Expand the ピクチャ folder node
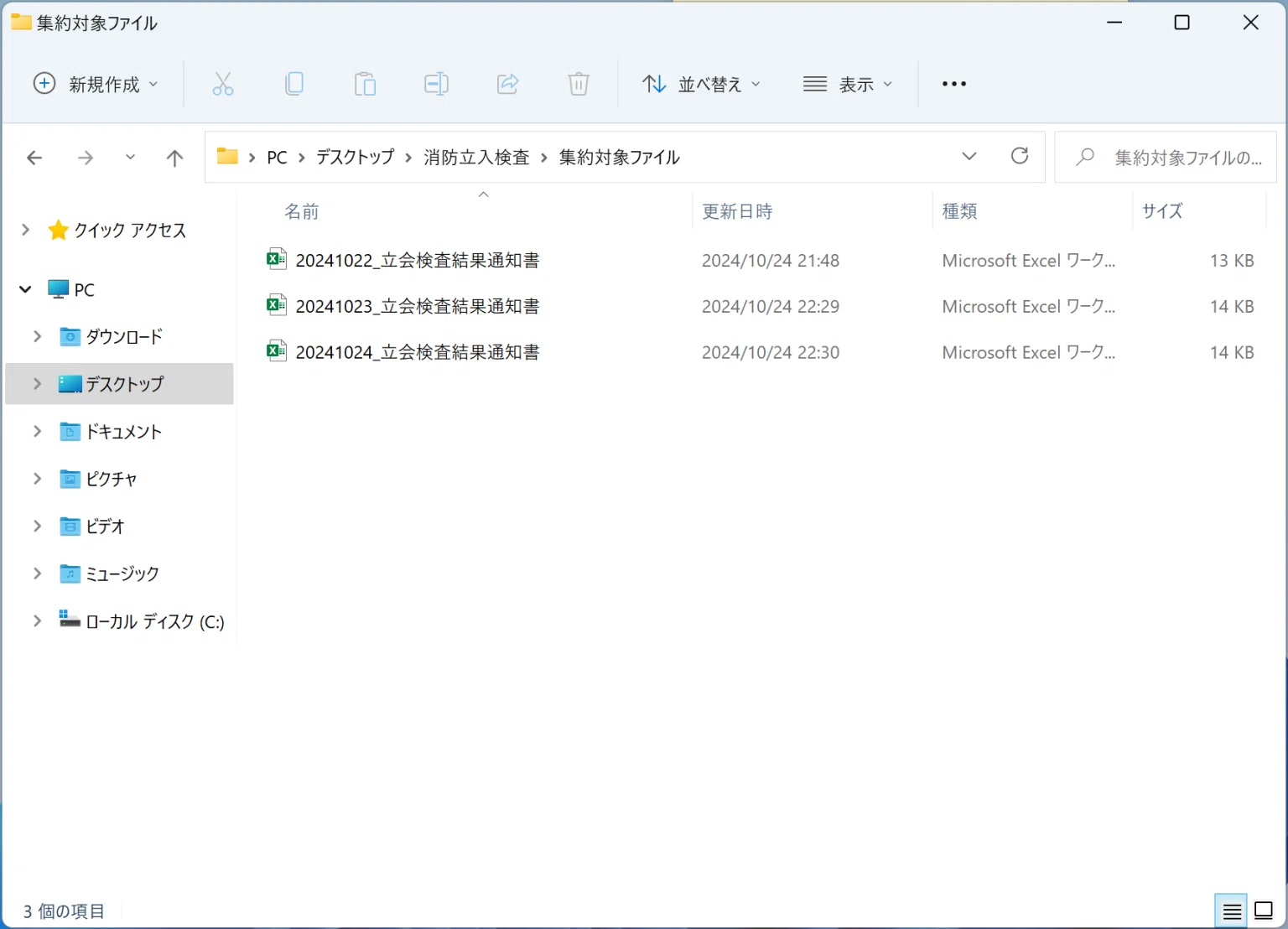 pyautogui.click(x=37, y=478)
